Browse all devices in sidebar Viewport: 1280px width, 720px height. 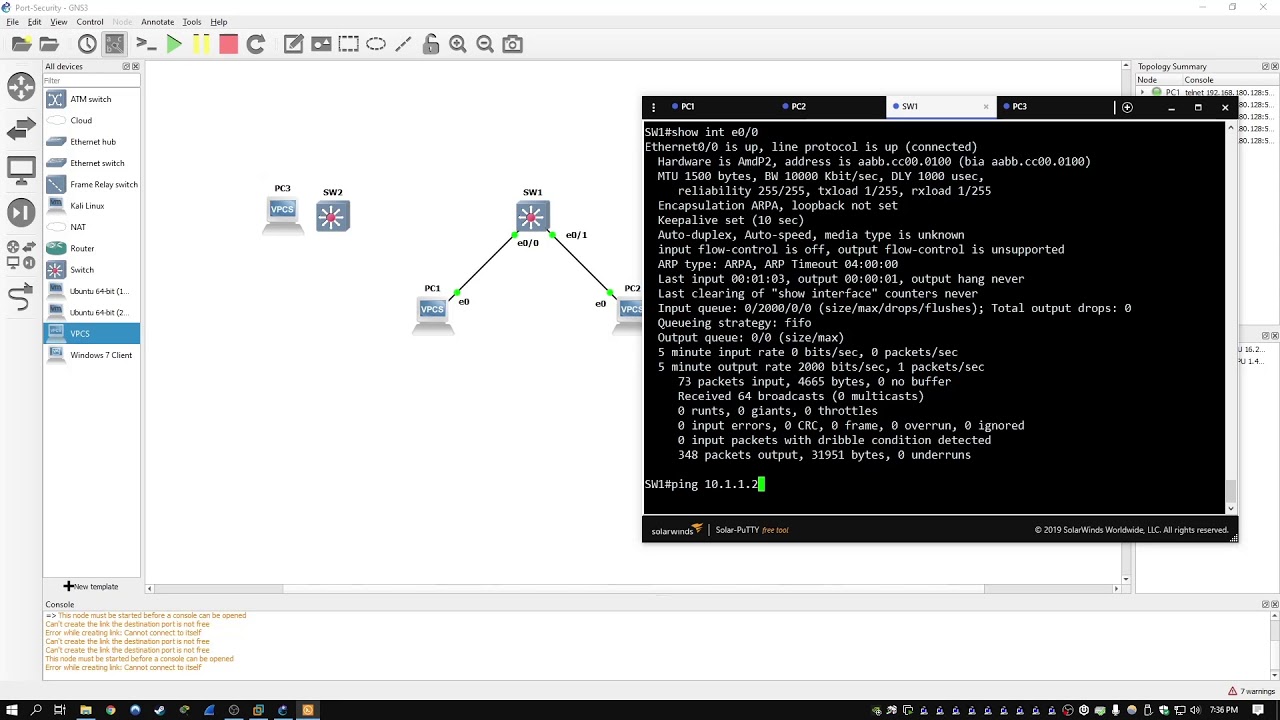tap(21, 254)
